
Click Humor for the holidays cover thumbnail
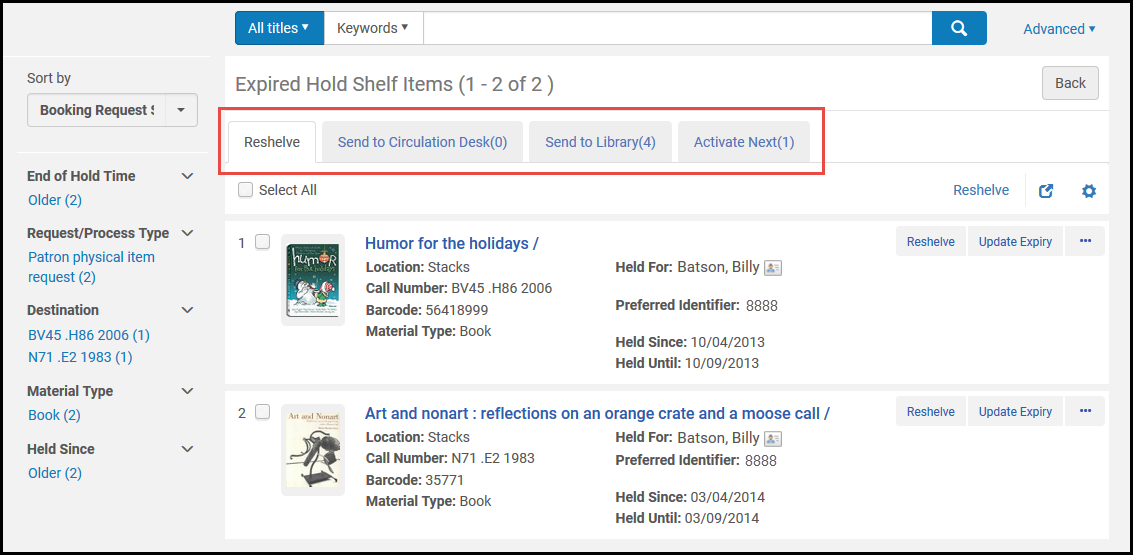coord(313,280)
